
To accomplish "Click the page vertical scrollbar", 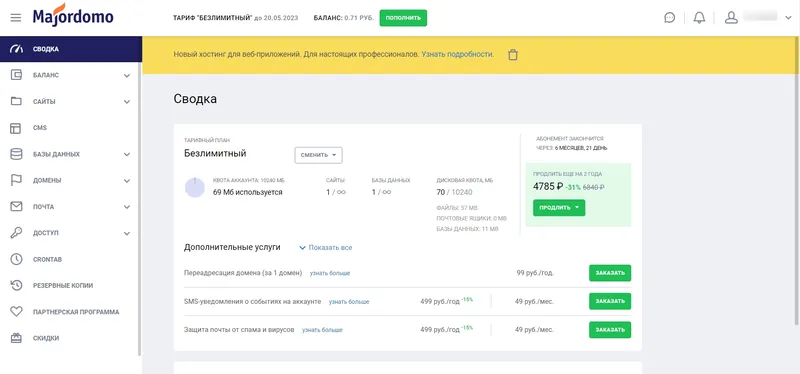I will [x=797, y=181].
